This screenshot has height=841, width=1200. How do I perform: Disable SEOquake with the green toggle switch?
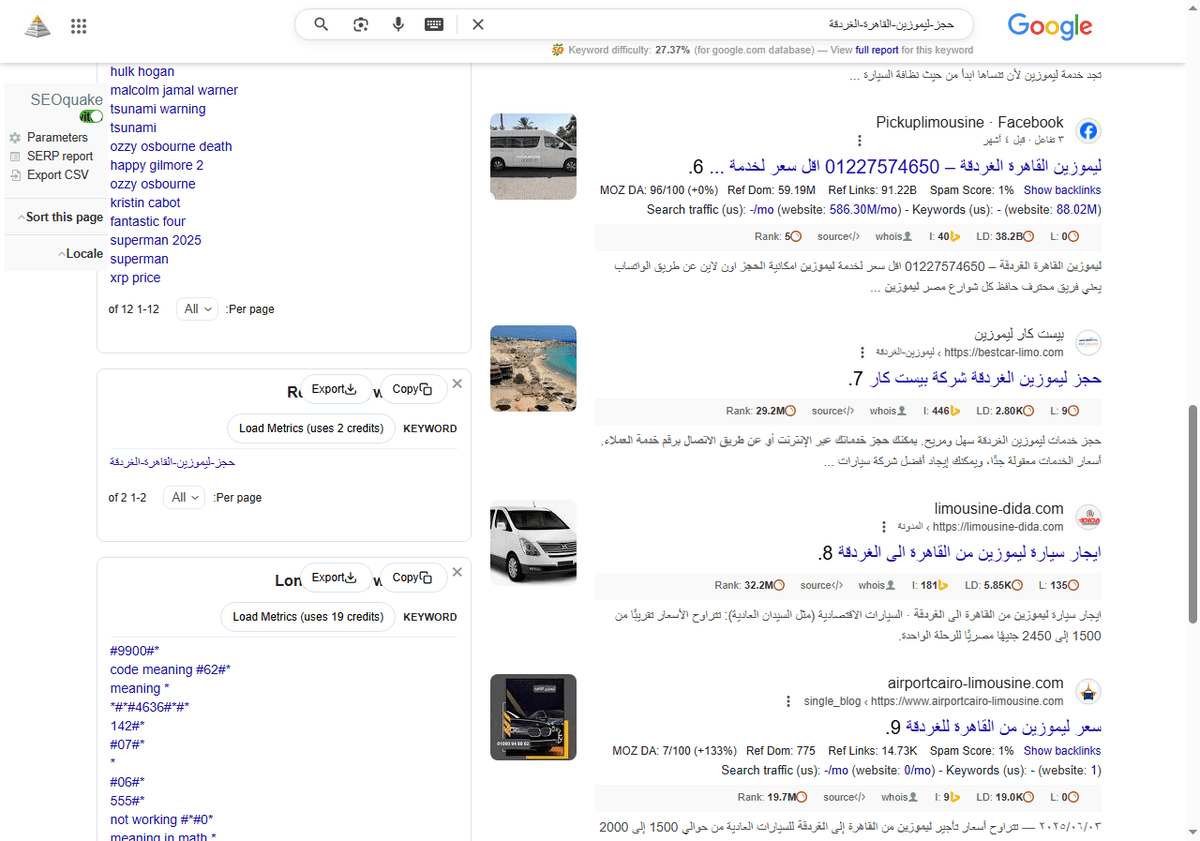(x=91, y=116)
